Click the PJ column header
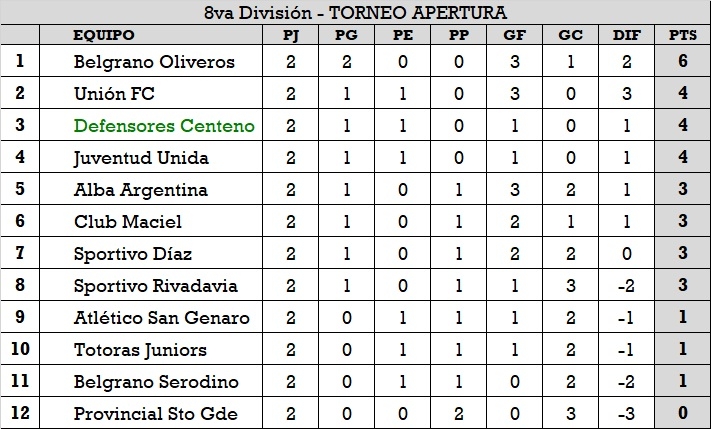This screenshot has height=429, width=711. (x=291, y=35)
